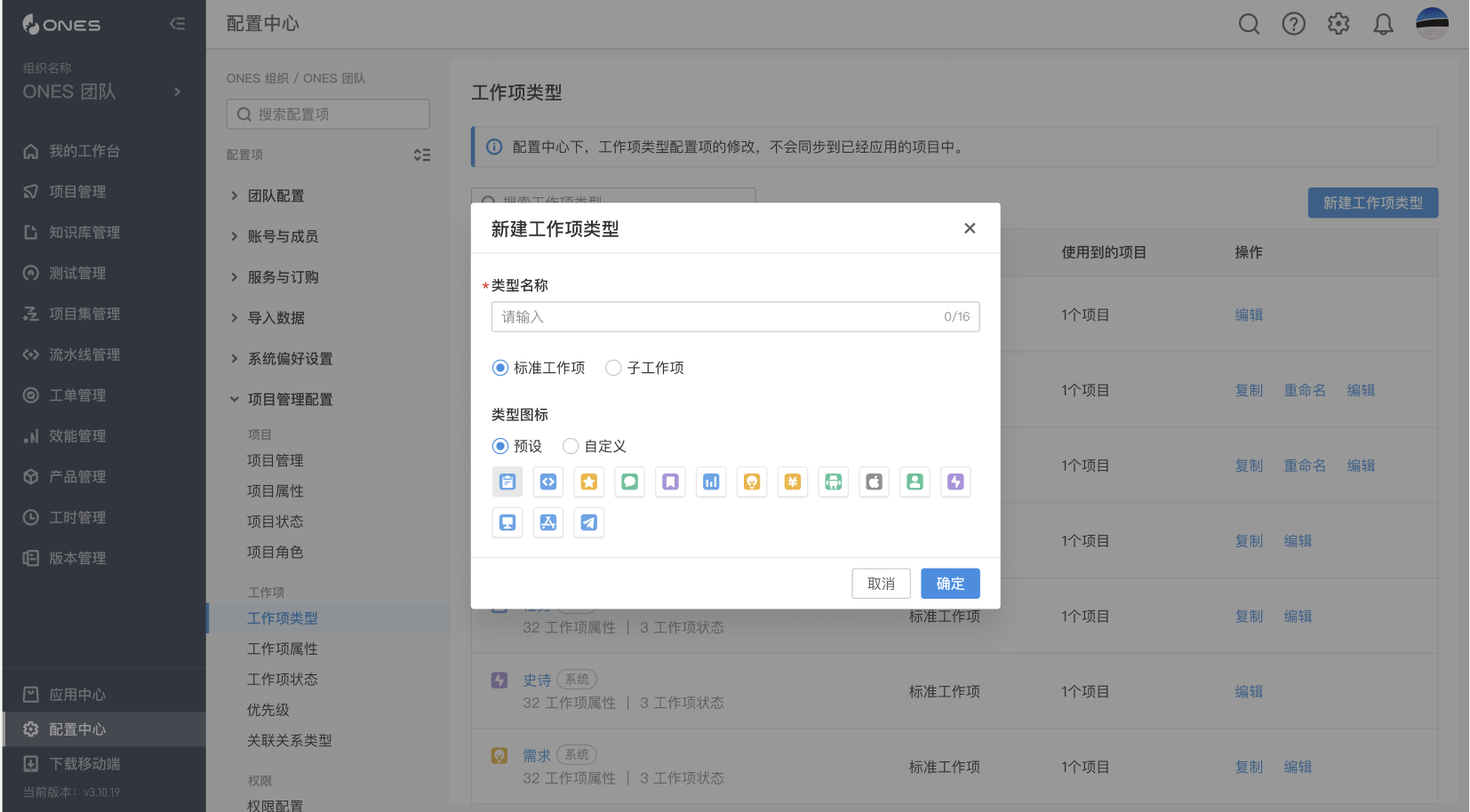Pick the purple lightning bolt preset icon
The image size is (1470, 812).
pos(955,482)
